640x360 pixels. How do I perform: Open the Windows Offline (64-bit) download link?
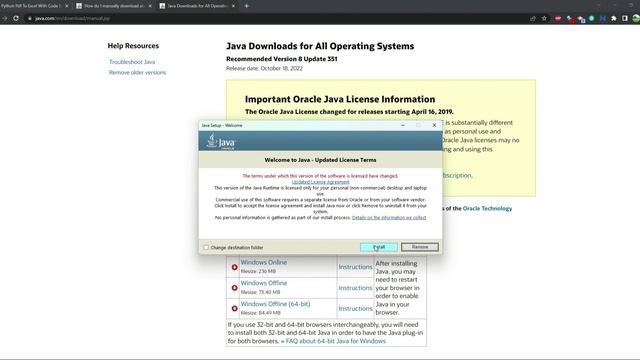tap(275, 304)
